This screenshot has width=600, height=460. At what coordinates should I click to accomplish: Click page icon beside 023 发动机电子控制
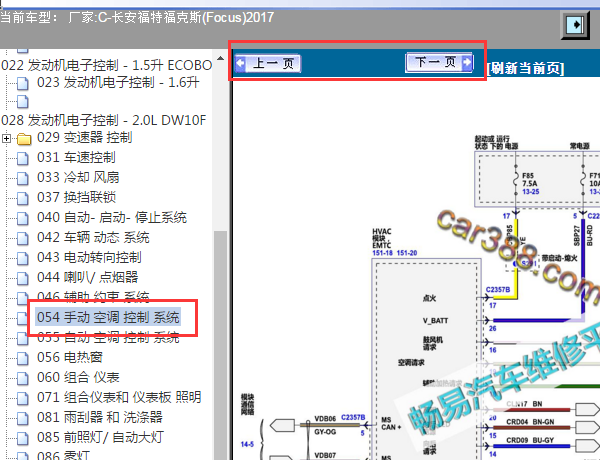[x=23, y=83]
